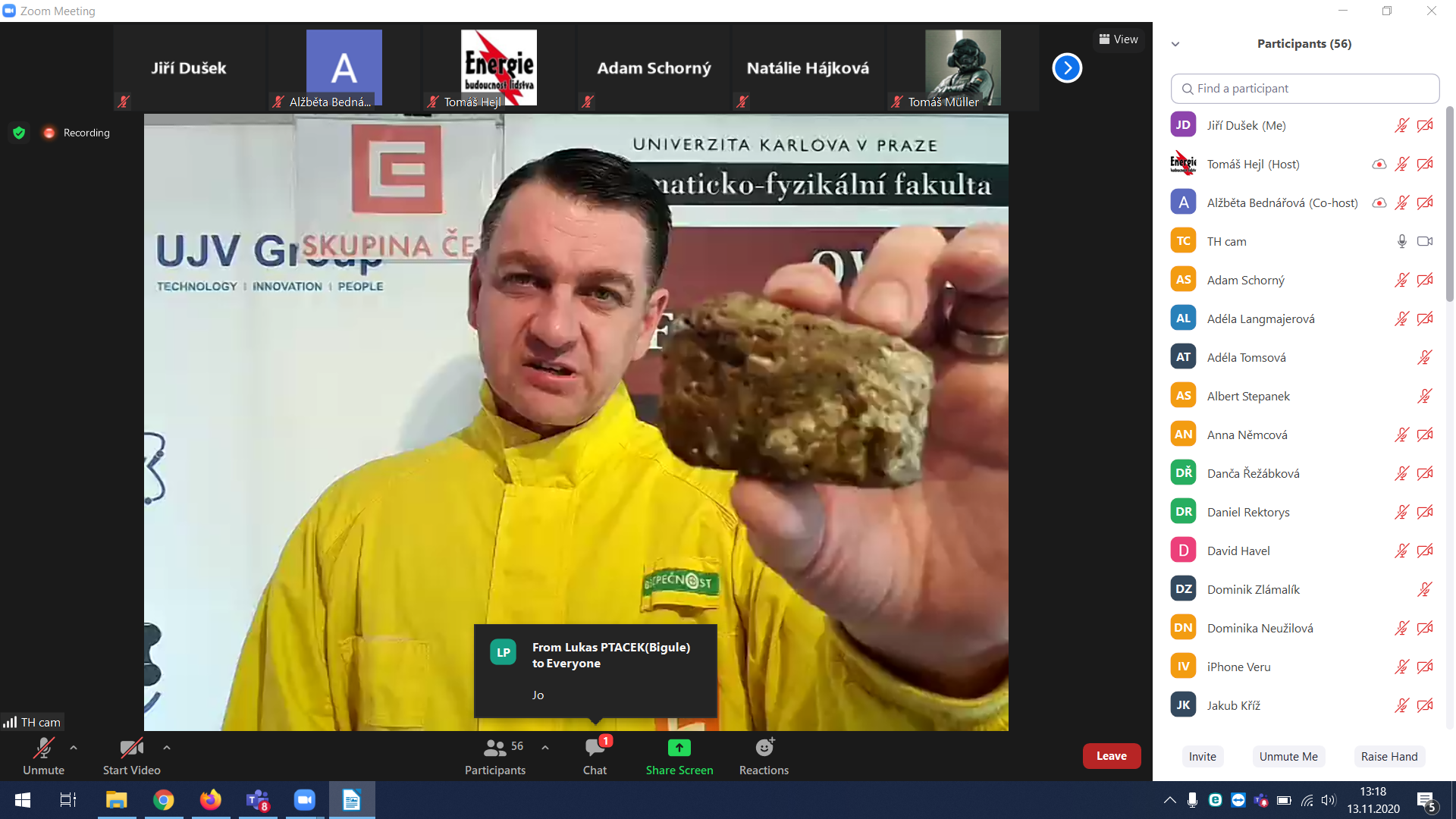The image size is (1456, 819).
Task: Click Tomáš Hejl (Host) muted mic icon
Action: (x=1401, y=165)
